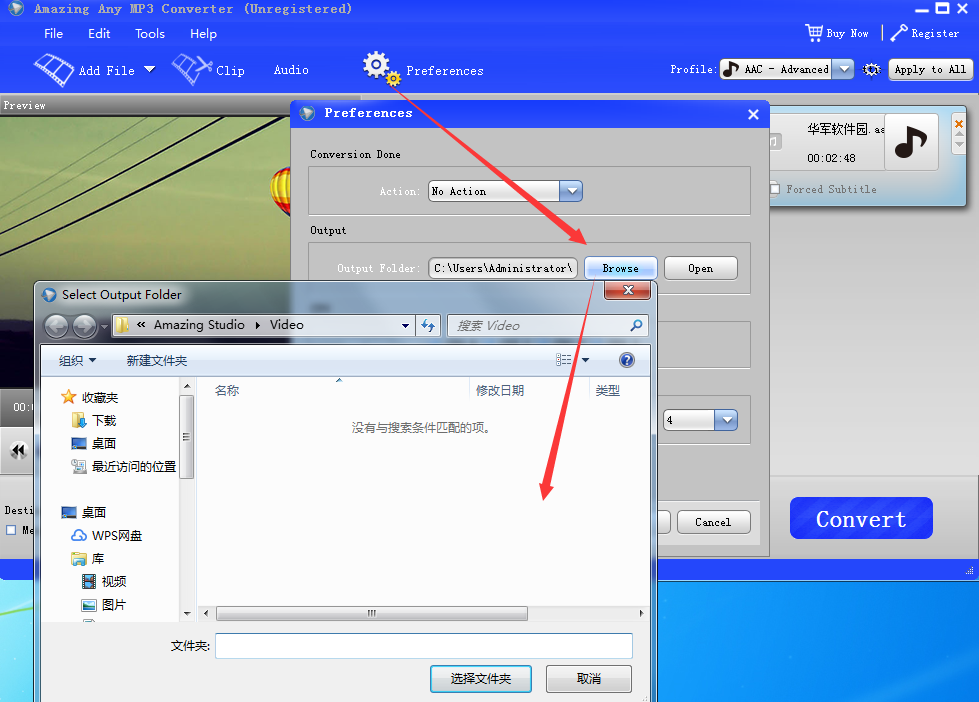The width and height of the screenshot is (979, 702).
Task: Open the No Action dropdown in Preferences
Action: [x=571, y=191]
